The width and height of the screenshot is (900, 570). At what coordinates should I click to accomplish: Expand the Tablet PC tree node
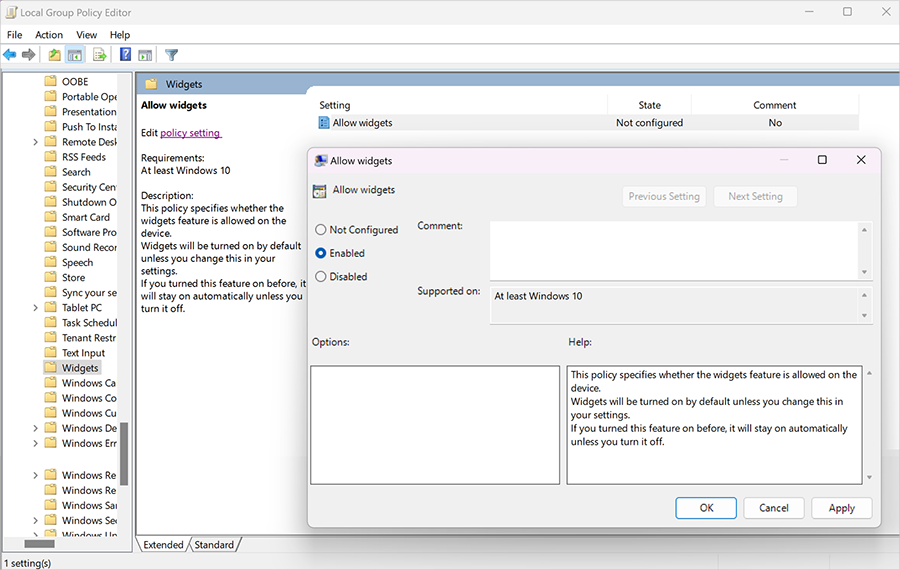pyautogui.click(x=36, y=308)
